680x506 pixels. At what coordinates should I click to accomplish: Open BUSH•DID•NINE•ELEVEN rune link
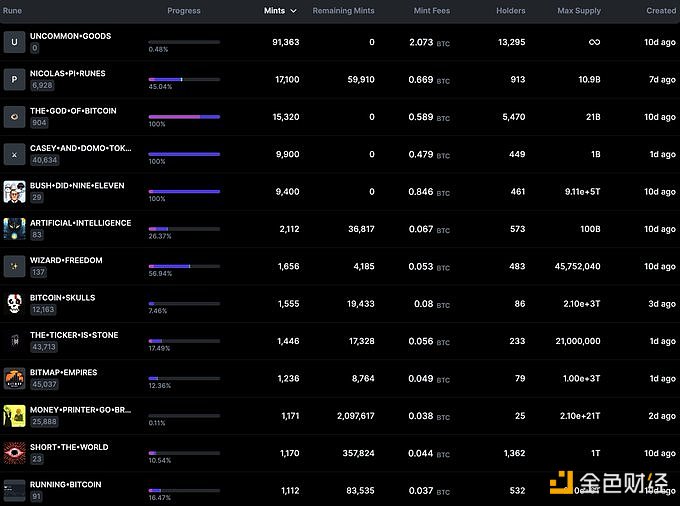click(x=77, y=185)
